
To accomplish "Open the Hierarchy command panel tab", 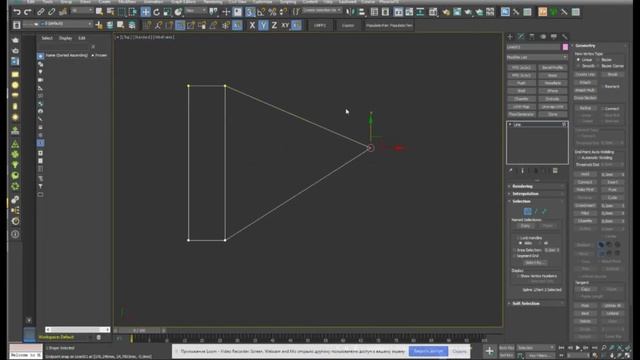I will (531, 37).
